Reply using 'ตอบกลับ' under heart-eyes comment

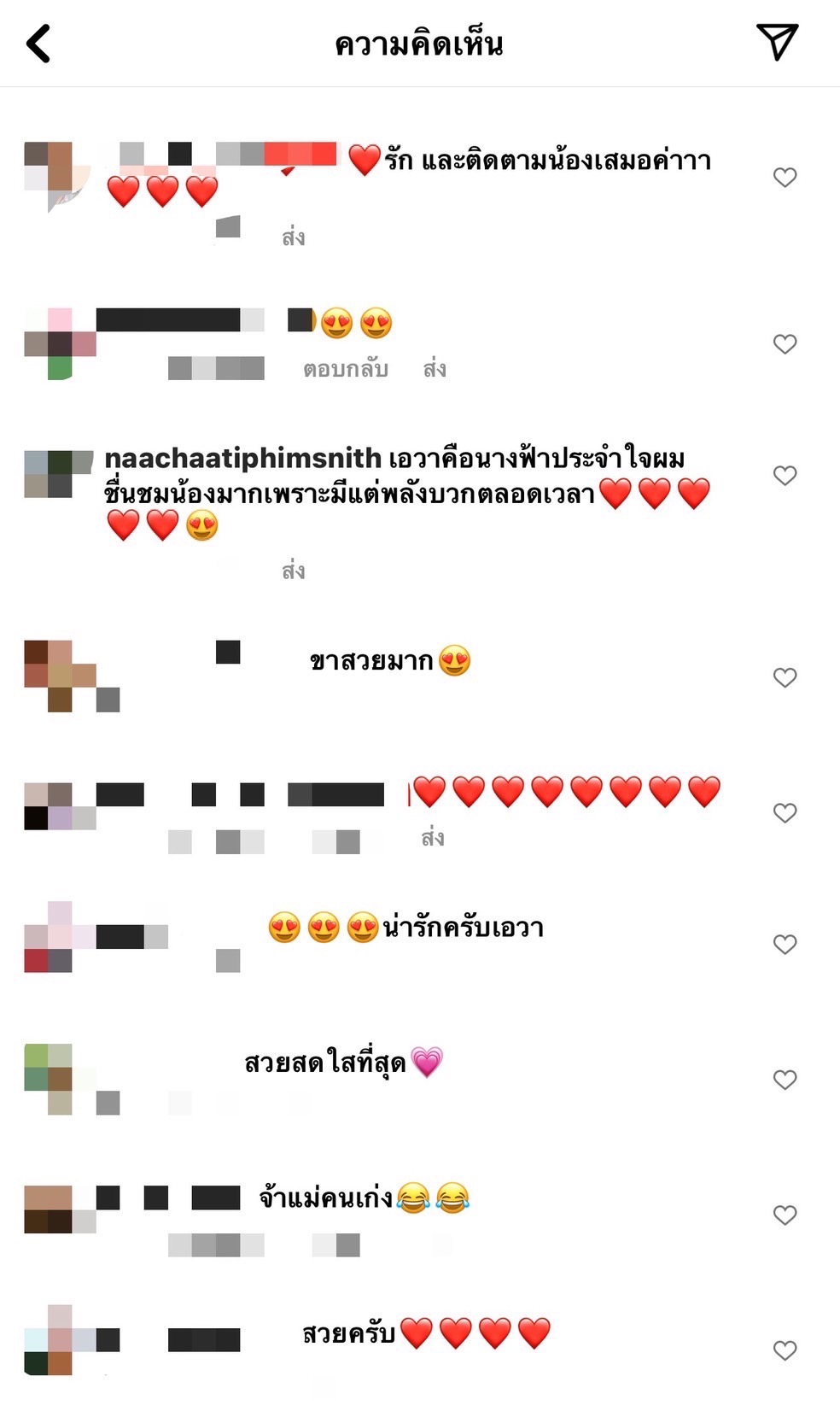(x=346, y=369)
